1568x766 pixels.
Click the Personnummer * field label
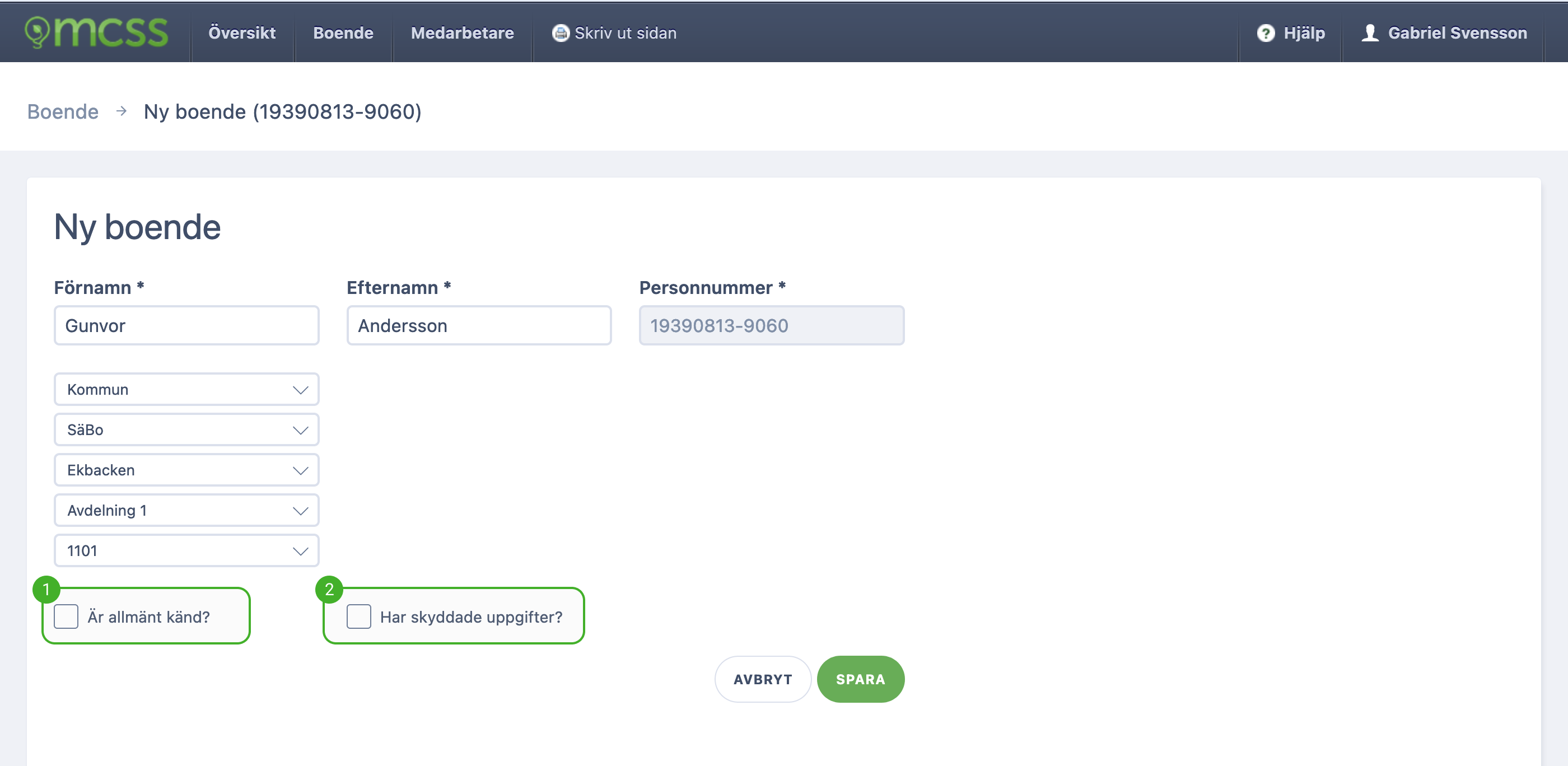712,287
